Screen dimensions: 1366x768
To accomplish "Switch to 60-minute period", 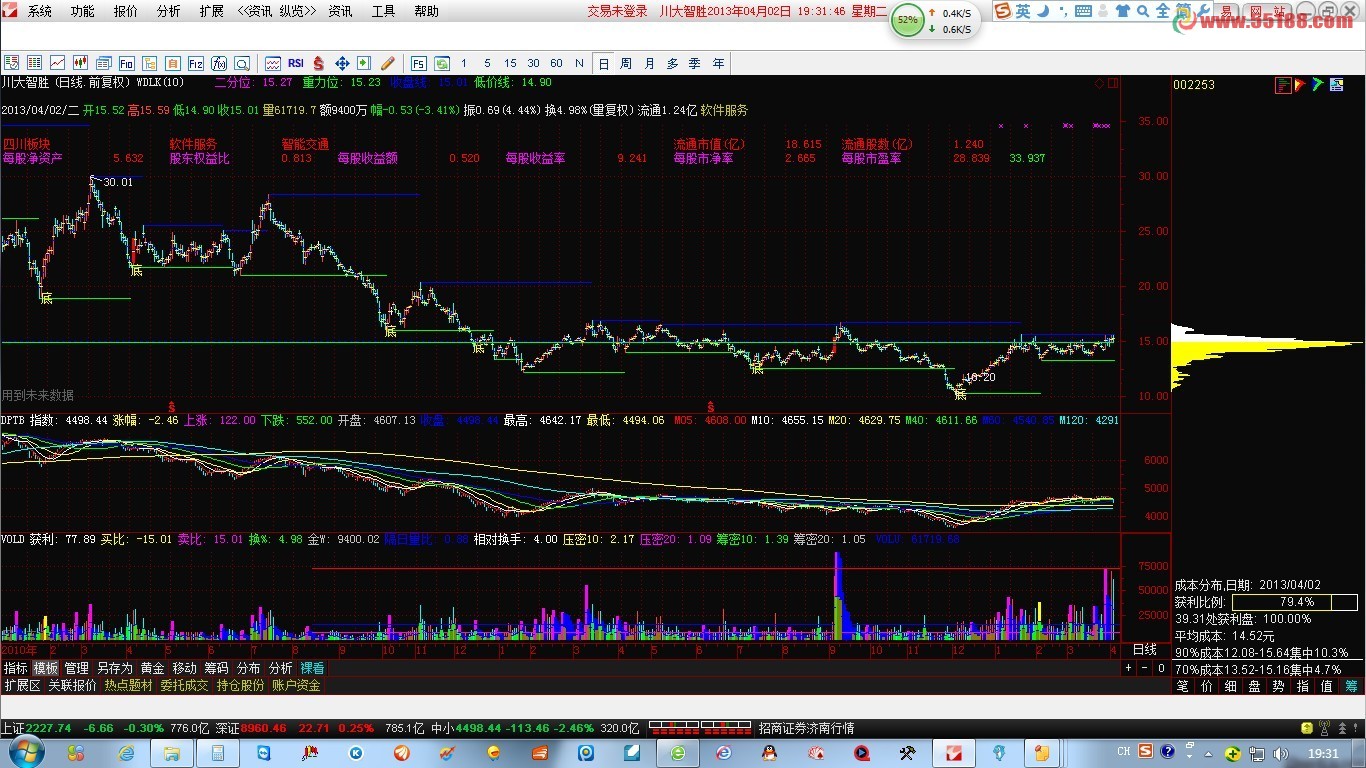I will point(556,62).
